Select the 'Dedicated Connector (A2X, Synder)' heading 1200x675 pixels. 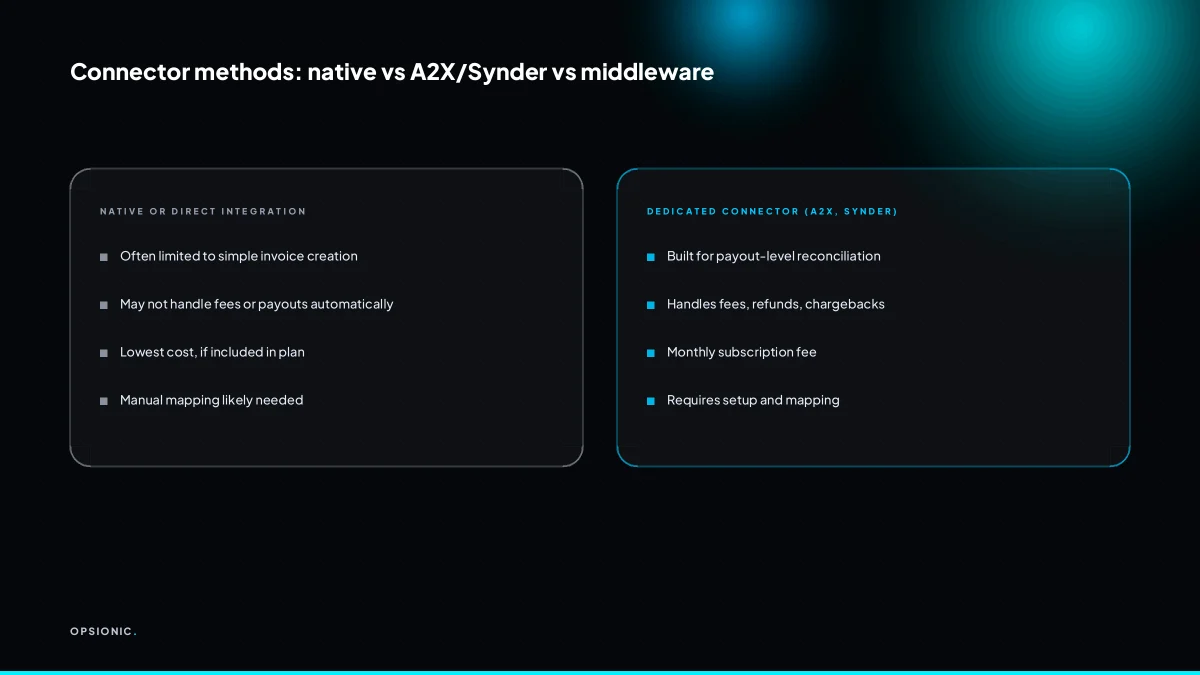(x=772, y=211)
